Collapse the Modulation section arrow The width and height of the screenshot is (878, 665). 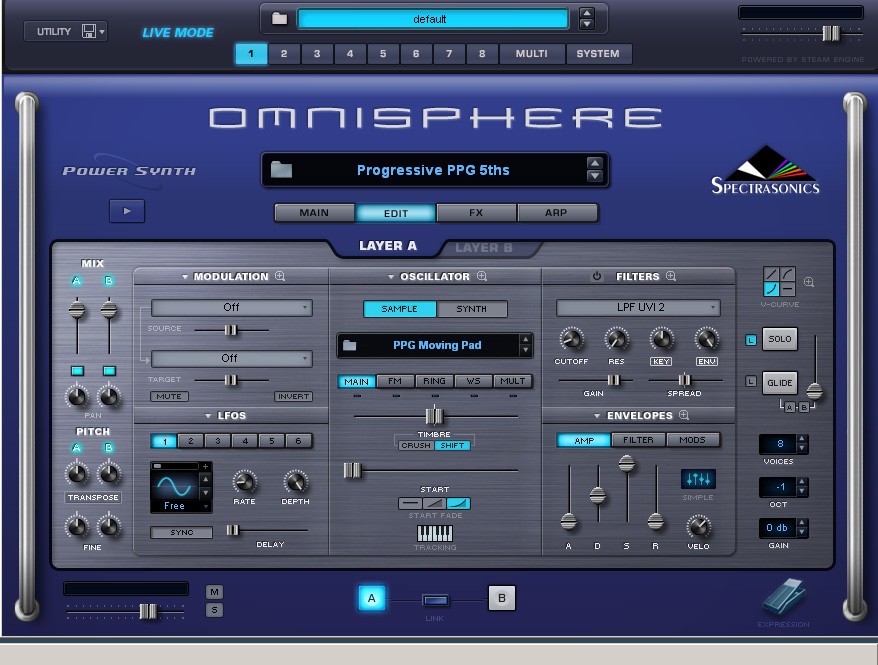[185, 277]
